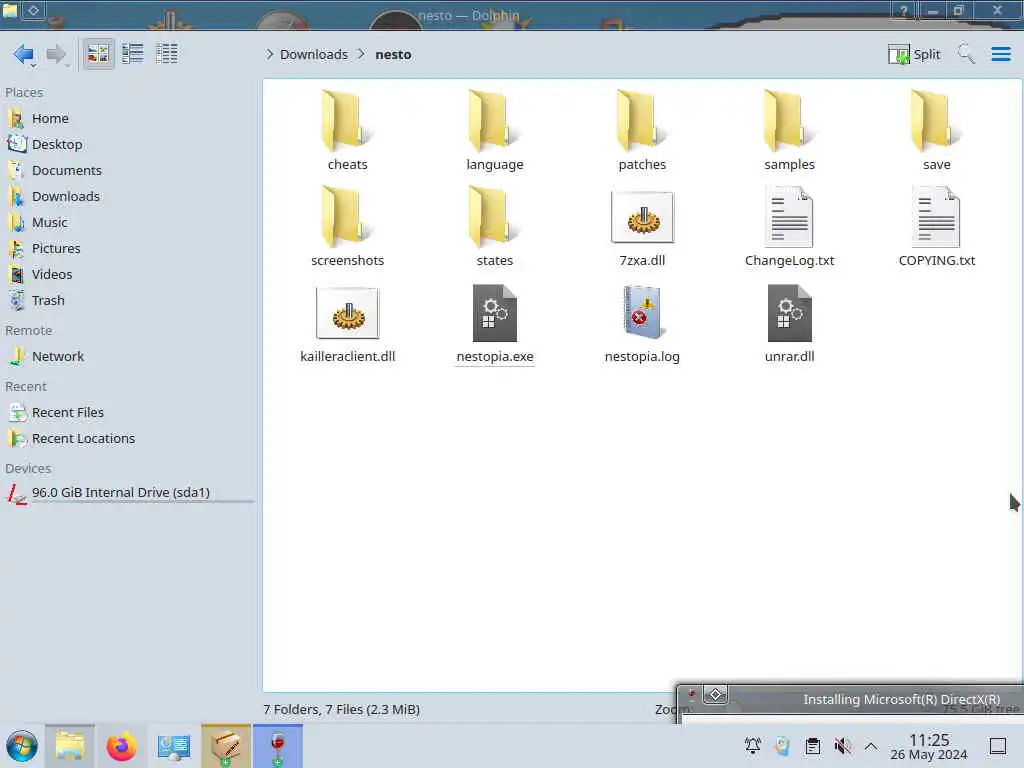Image resolution: width=1024 pixels, height=768 pixels.
Task: Select the ChangeLog.txt file icon
Action: point(789,217)
